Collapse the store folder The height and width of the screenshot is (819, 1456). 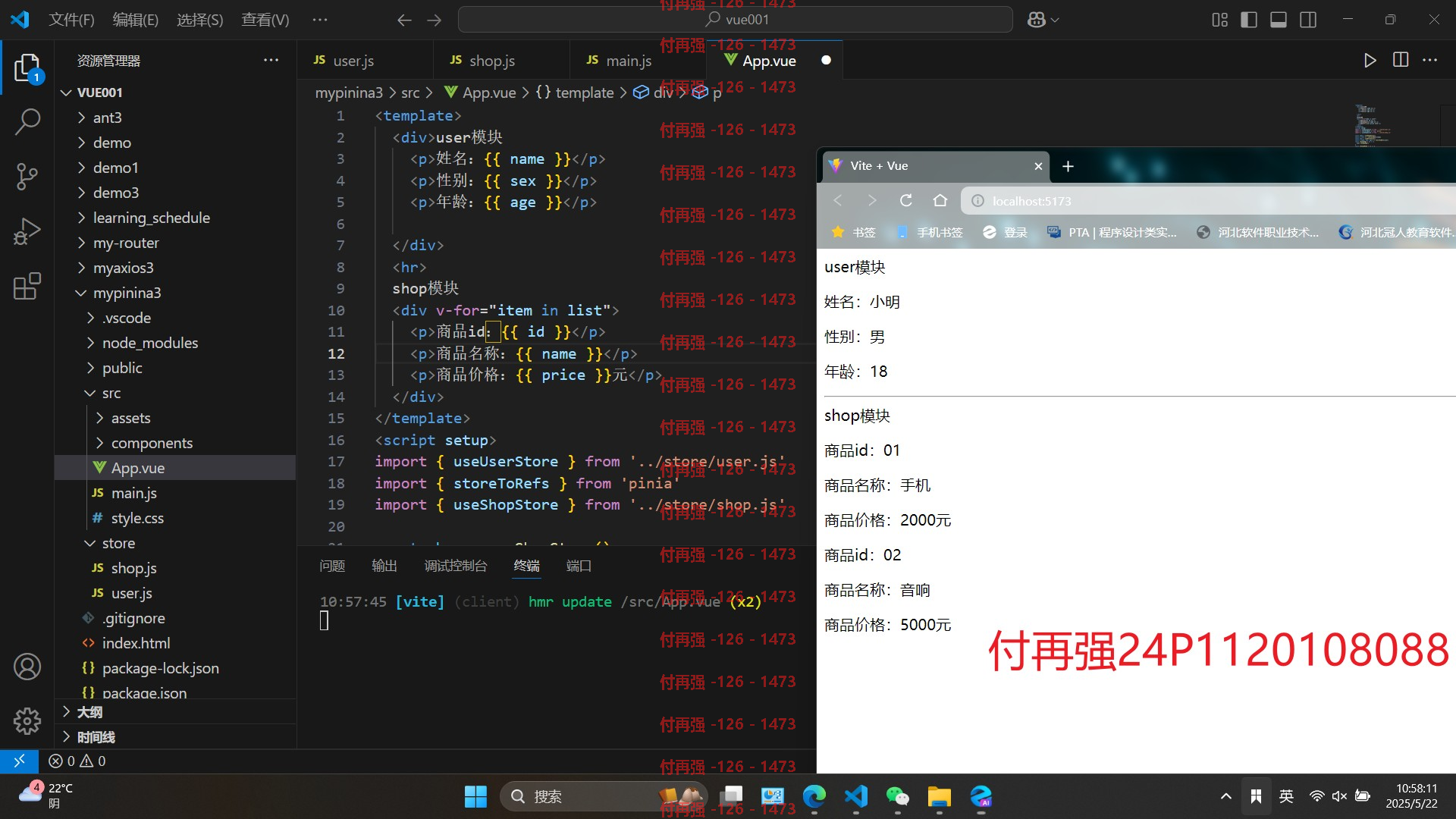pyautogui.click(x=118, y=543)
